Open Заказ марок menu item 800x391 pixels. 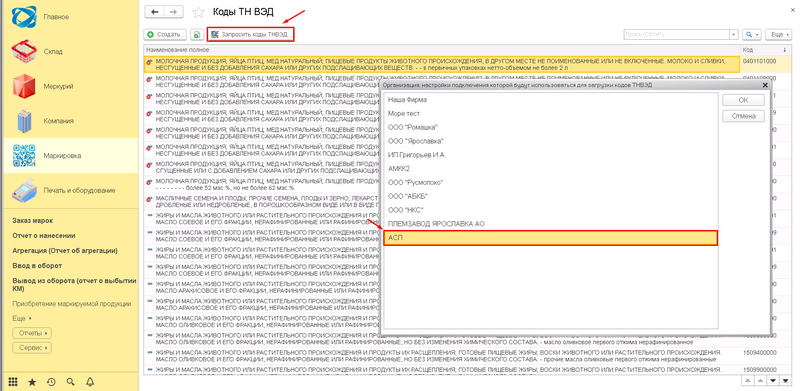coord(33,221)
